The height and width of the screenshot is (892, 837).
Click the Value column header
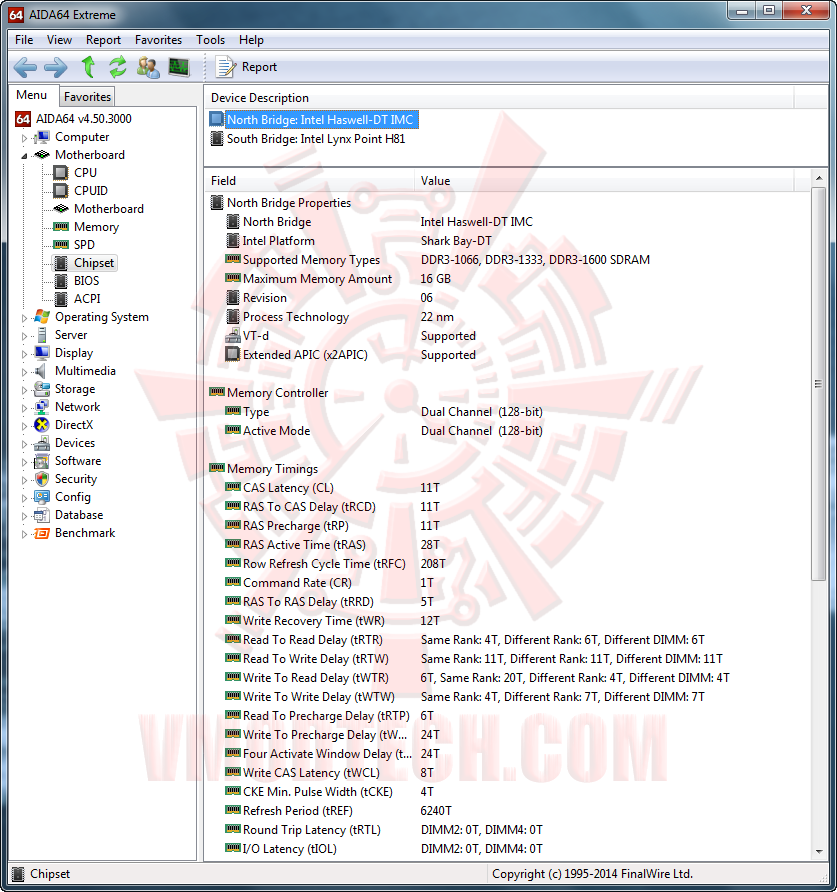(x=604, y=181)
